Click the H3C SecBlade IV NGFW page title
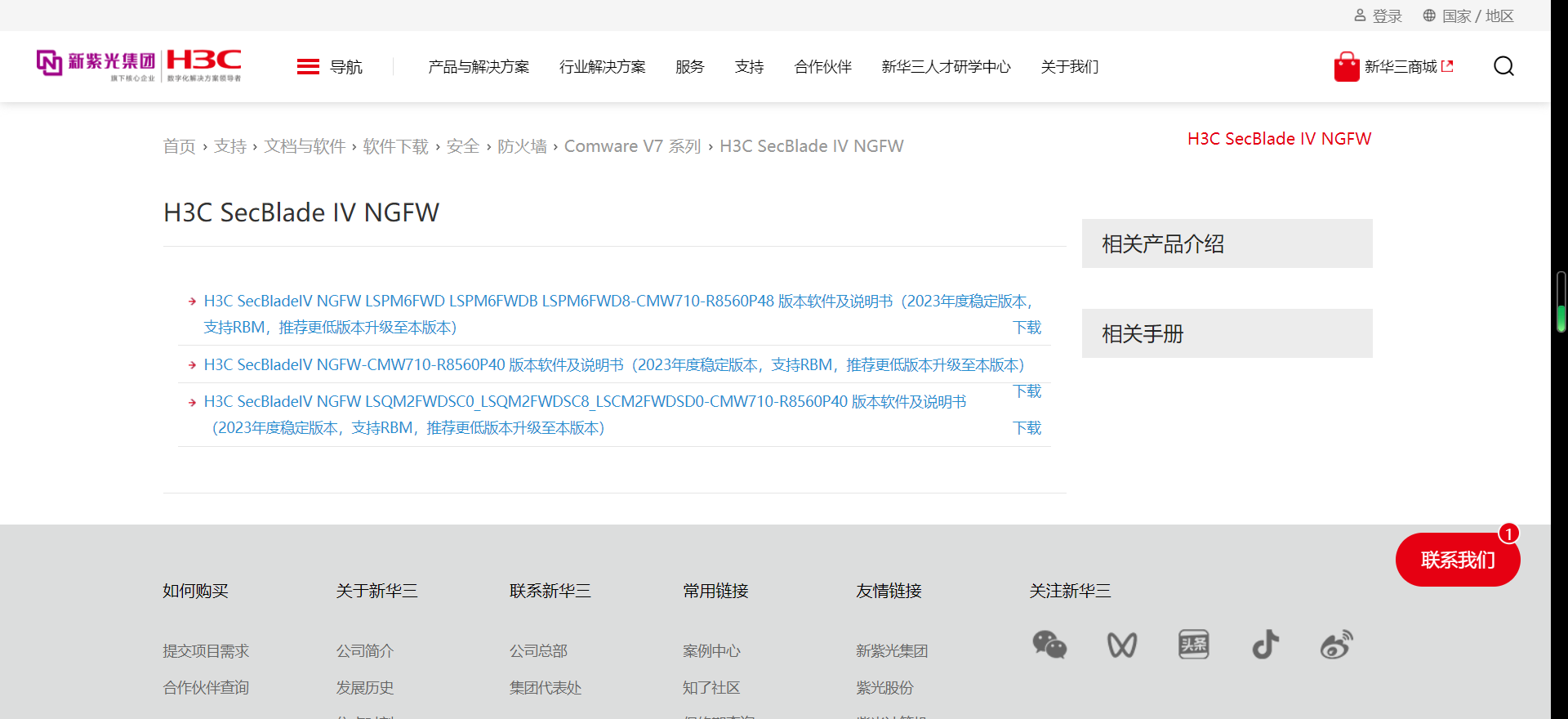This screenshot has width=1568, height=719. click(x=301, y=212)
